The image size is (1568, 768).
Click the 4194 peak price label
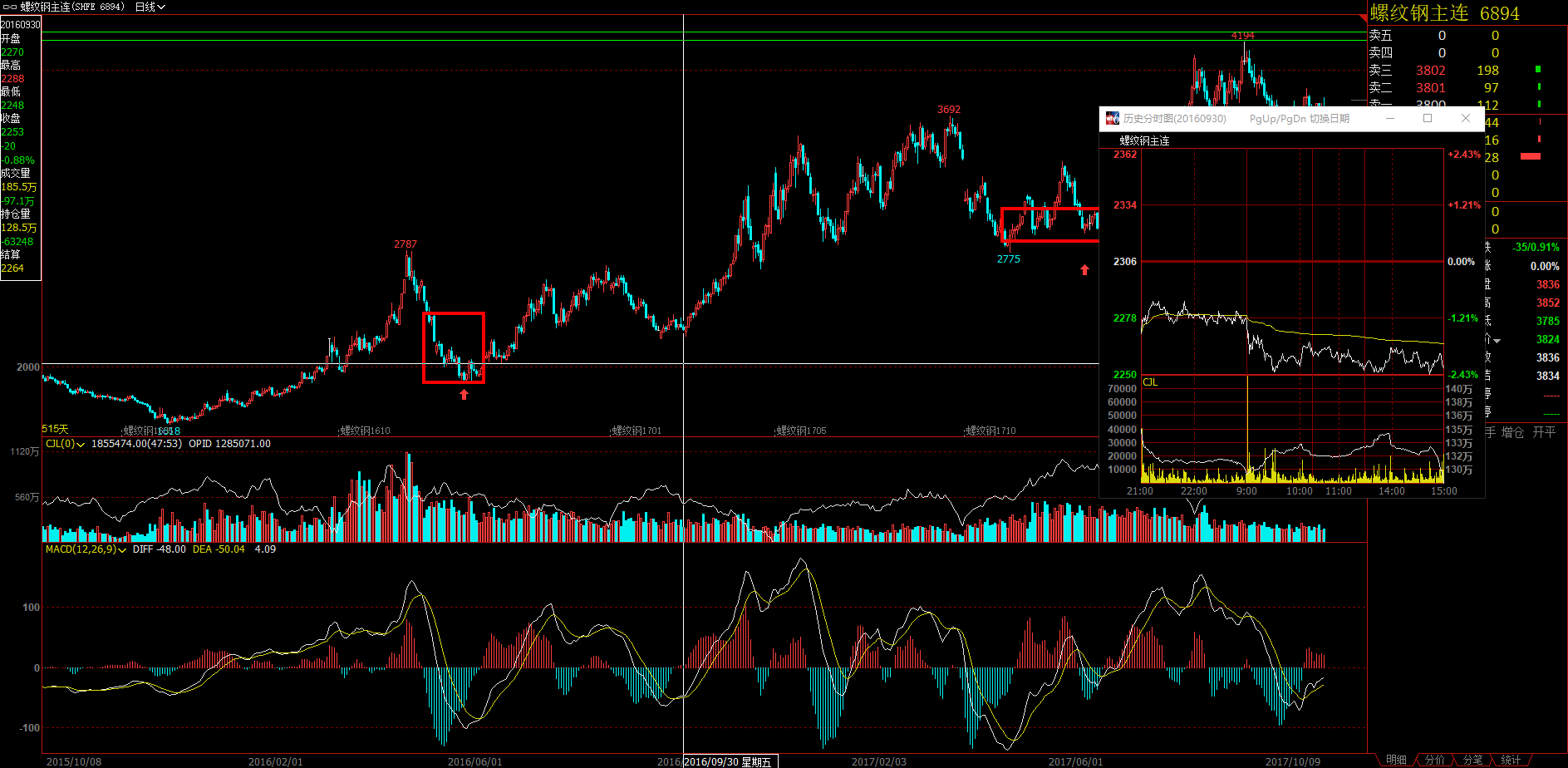1243,36
